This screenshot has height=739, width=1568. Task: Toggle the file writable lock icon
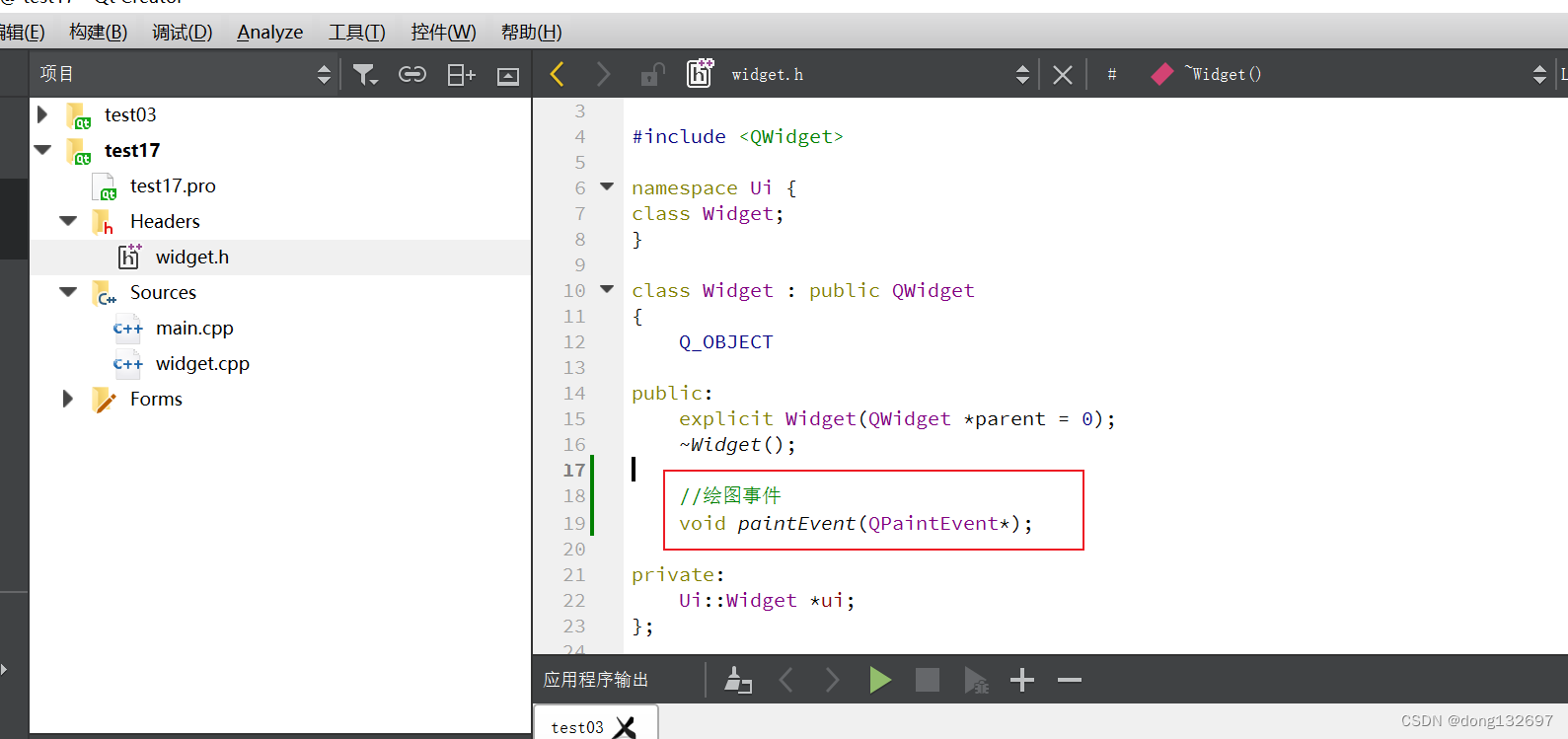tap(652, 74)
